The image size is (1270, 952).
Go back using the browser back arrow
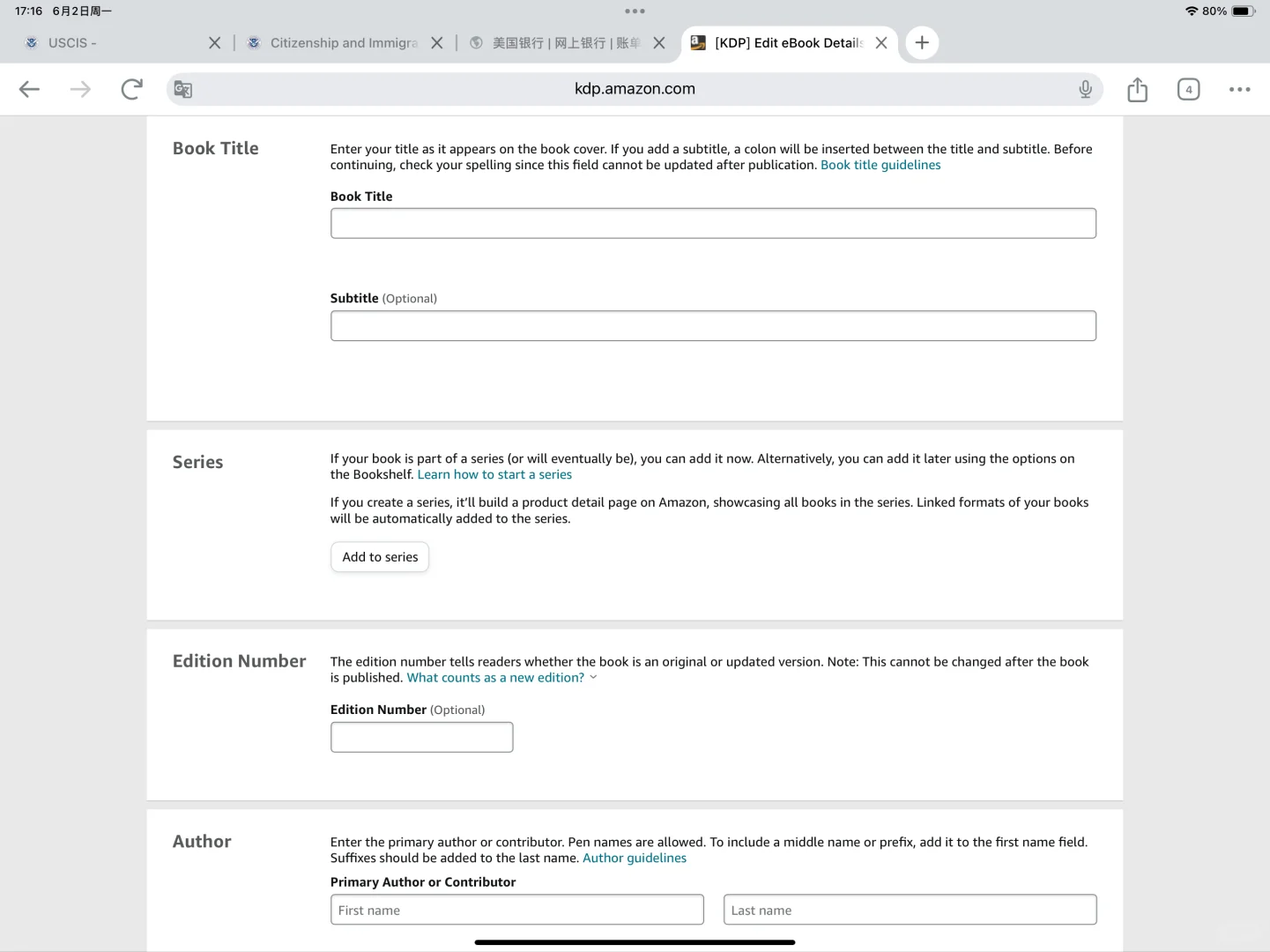click(x=30, y=89)
